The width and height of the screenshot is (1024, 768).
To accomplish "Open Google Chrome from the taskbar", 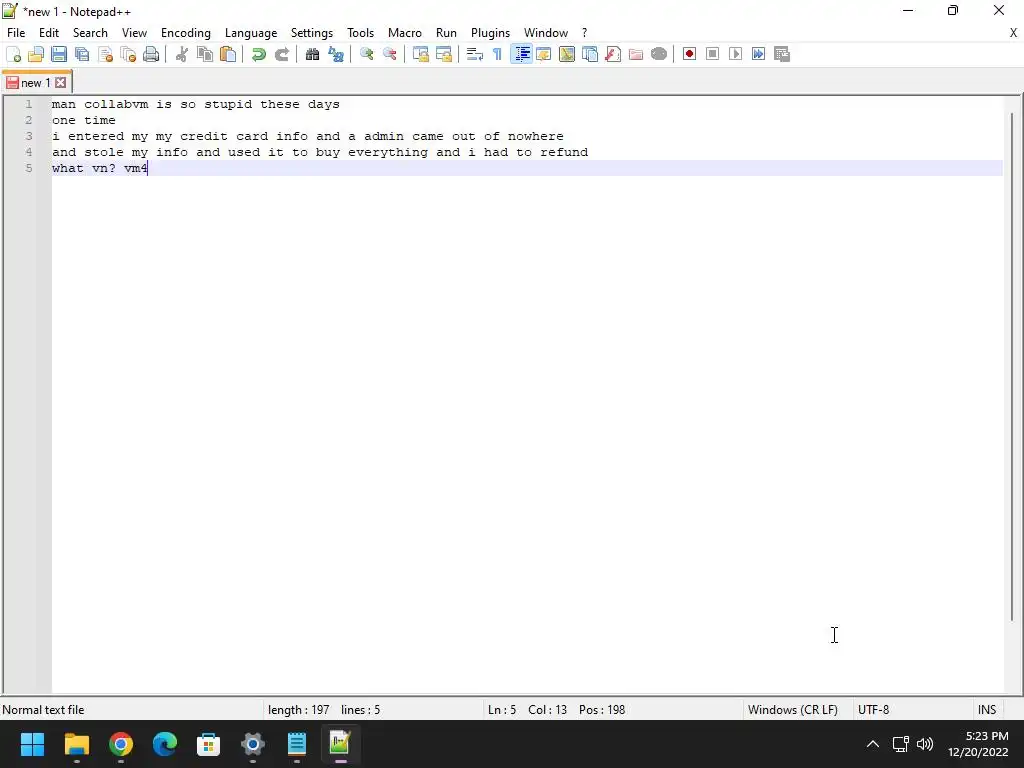I will point(121,744).
